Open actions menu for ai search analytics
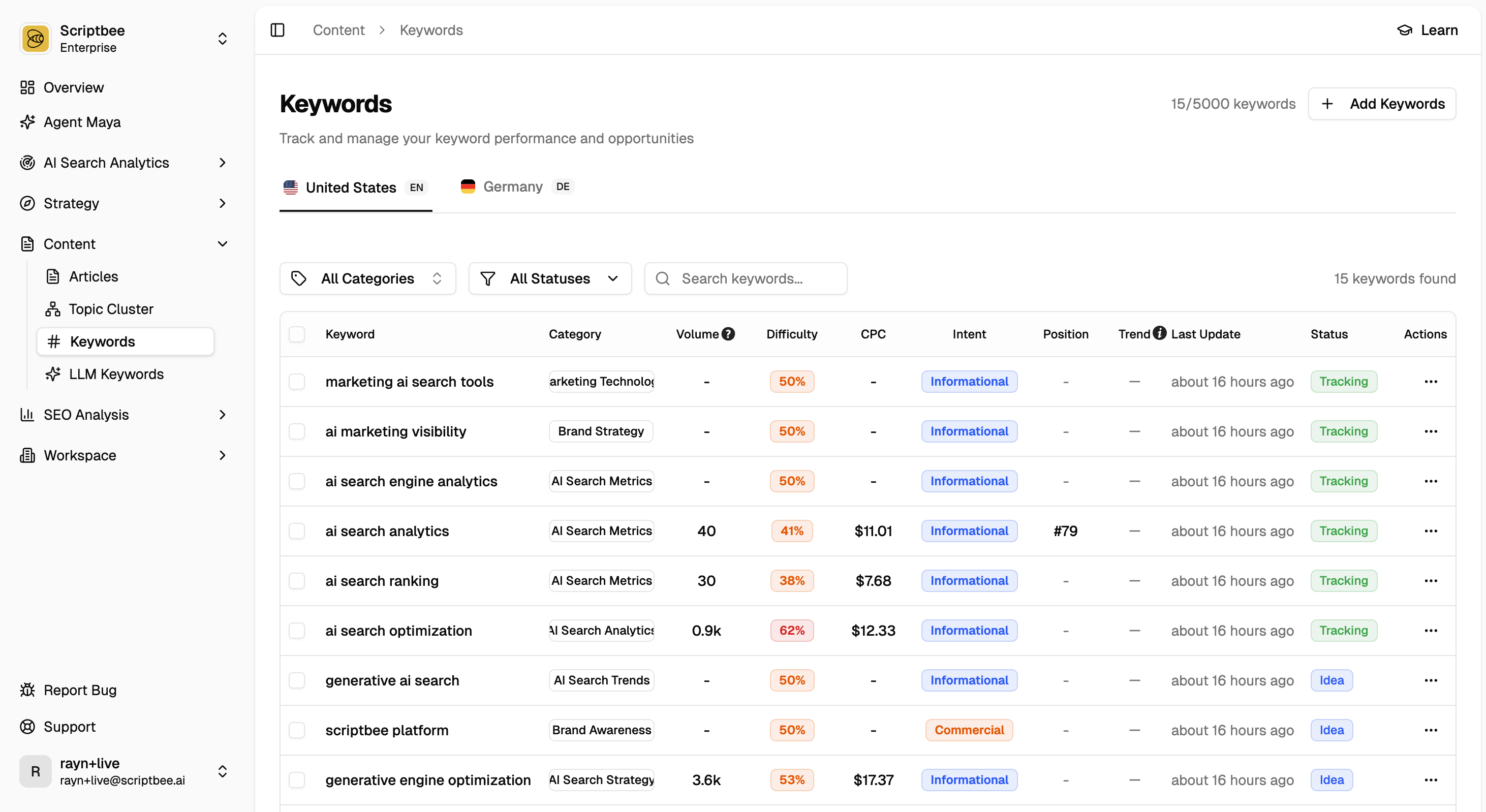 pyautogui.click(x=1431, y=531)
